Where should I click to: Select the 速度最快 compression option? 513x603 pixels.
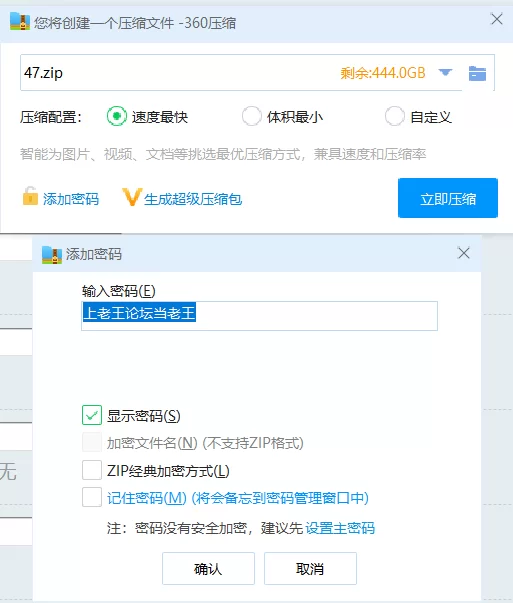[x=117, y=116]
